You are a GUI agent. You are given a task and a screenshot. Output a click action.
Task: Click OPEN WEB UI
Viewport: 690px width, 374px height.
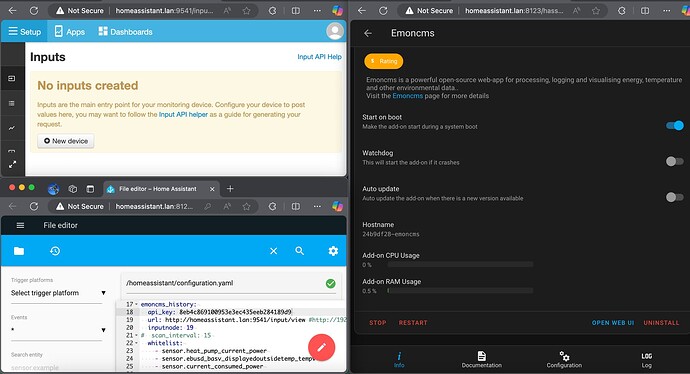pos(613,323)
